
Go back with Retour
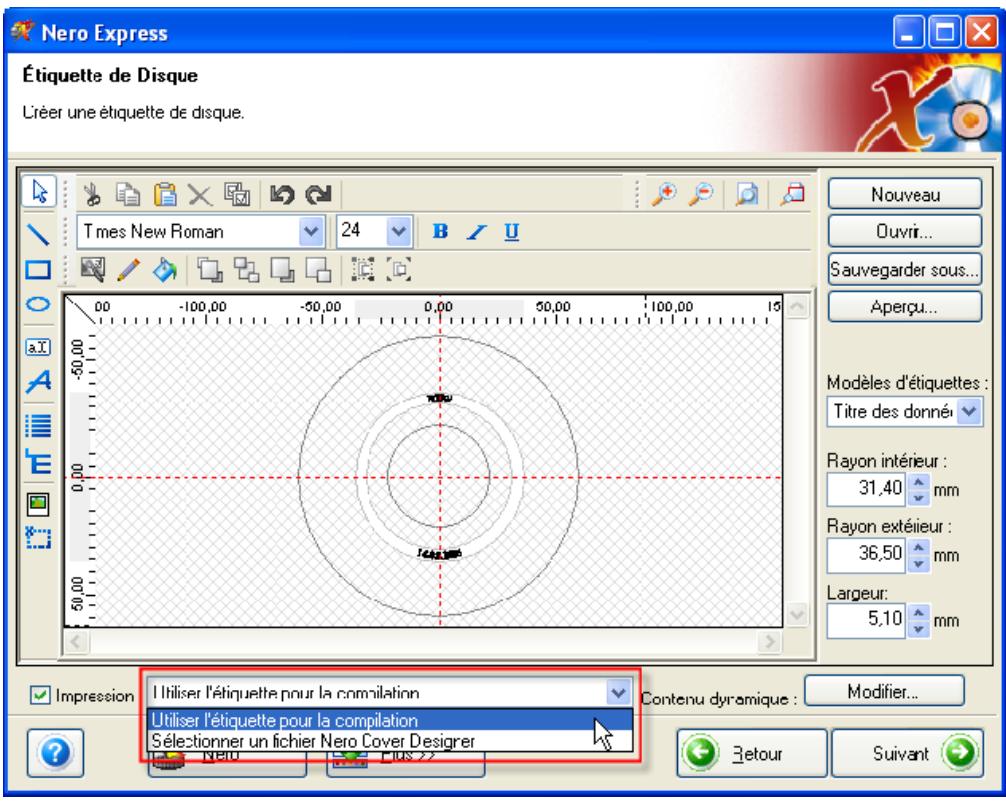[751, 753]
